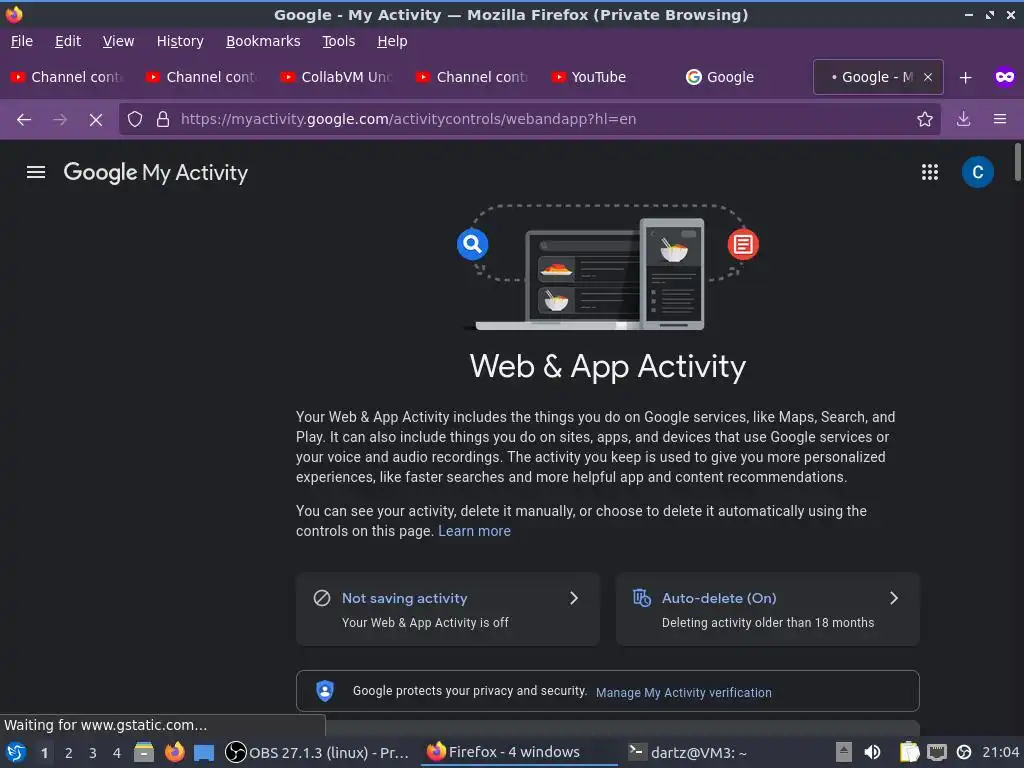Image resolution: width=1024 pixels, height=768 pixels.
Task: Open the account avatar labeled C
Action: pos(978,172)
